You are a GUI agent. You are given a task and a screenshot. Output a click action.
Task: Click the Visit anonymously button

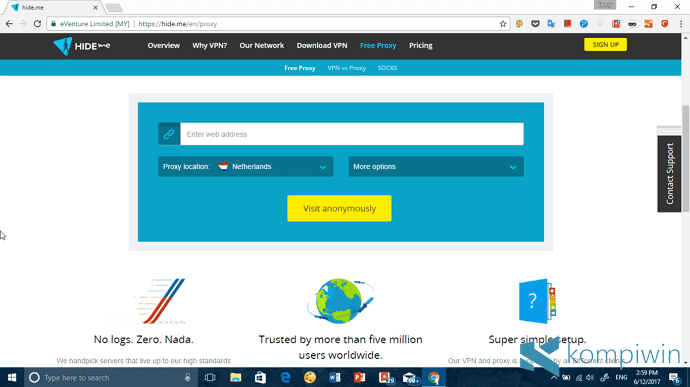(339, 208)
